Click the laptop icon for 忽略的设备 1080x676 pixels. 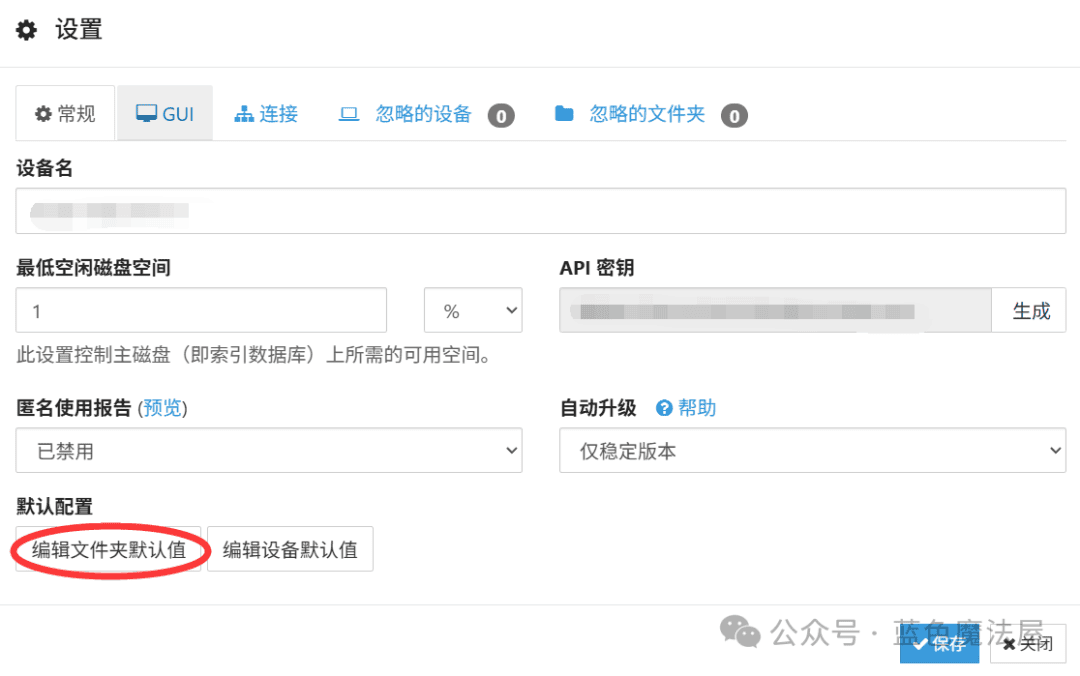click(x=349, y=114)
